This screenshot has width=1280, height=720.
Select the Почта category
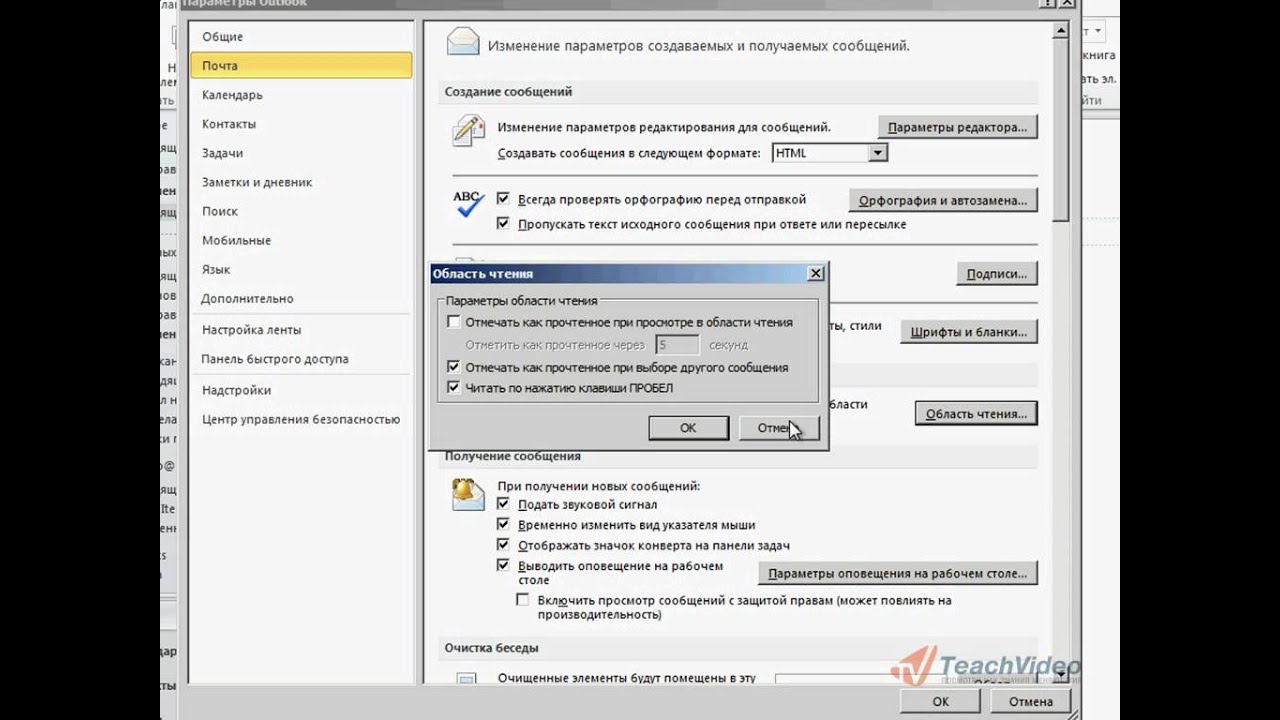pos(300,66)
